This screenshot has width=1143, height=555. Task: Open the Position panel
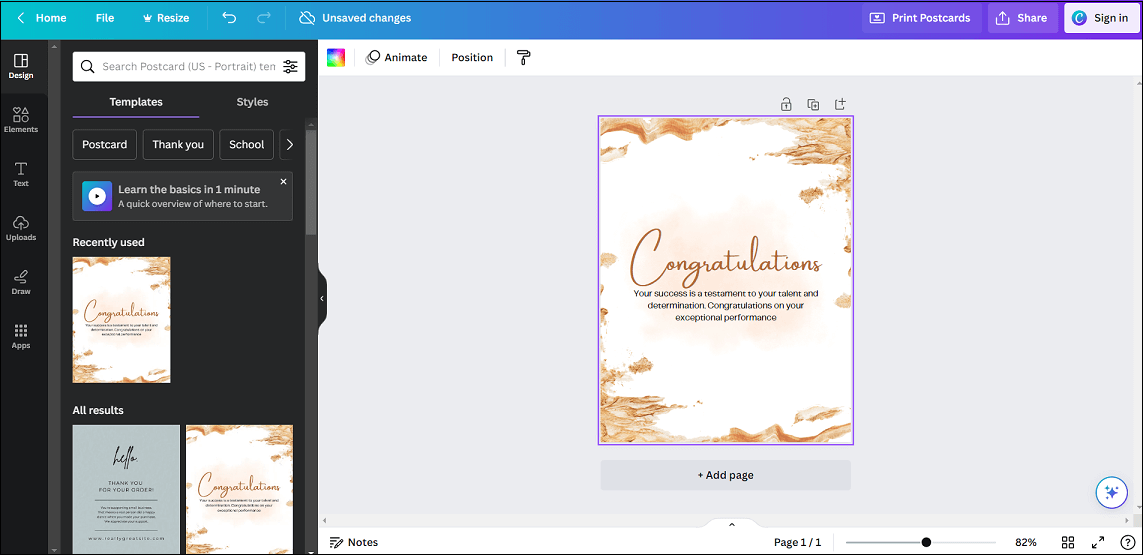pyautogui.click(x=472, y=58)
